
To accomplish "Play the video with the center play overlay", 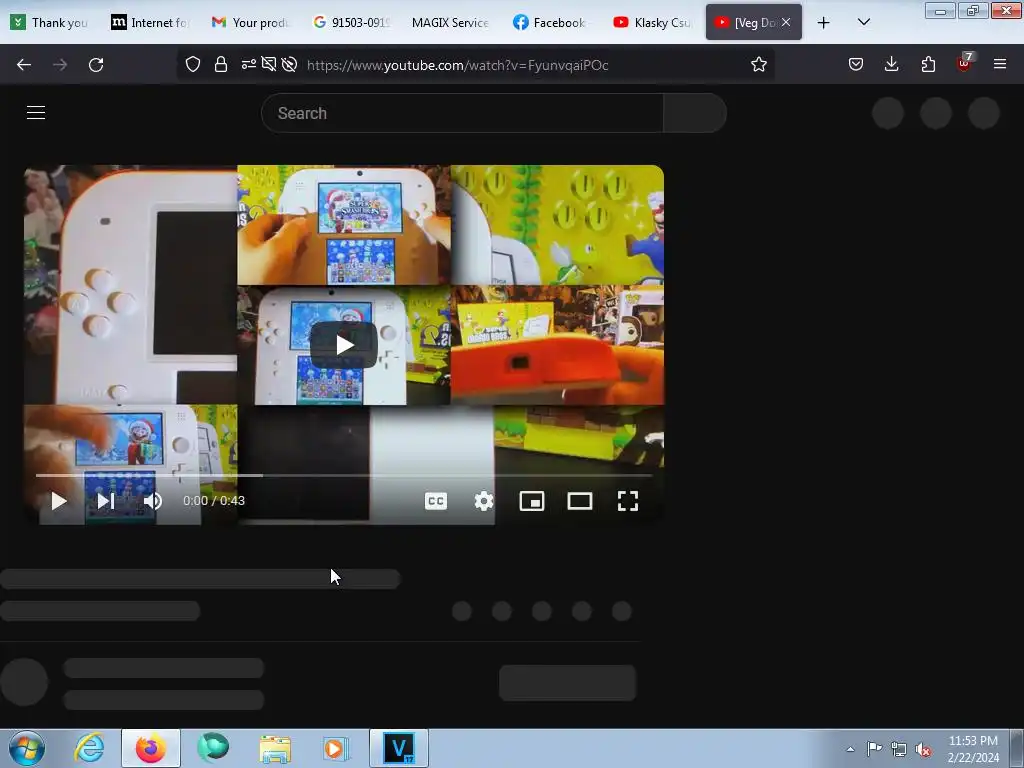I will click(x=344, y=345).
